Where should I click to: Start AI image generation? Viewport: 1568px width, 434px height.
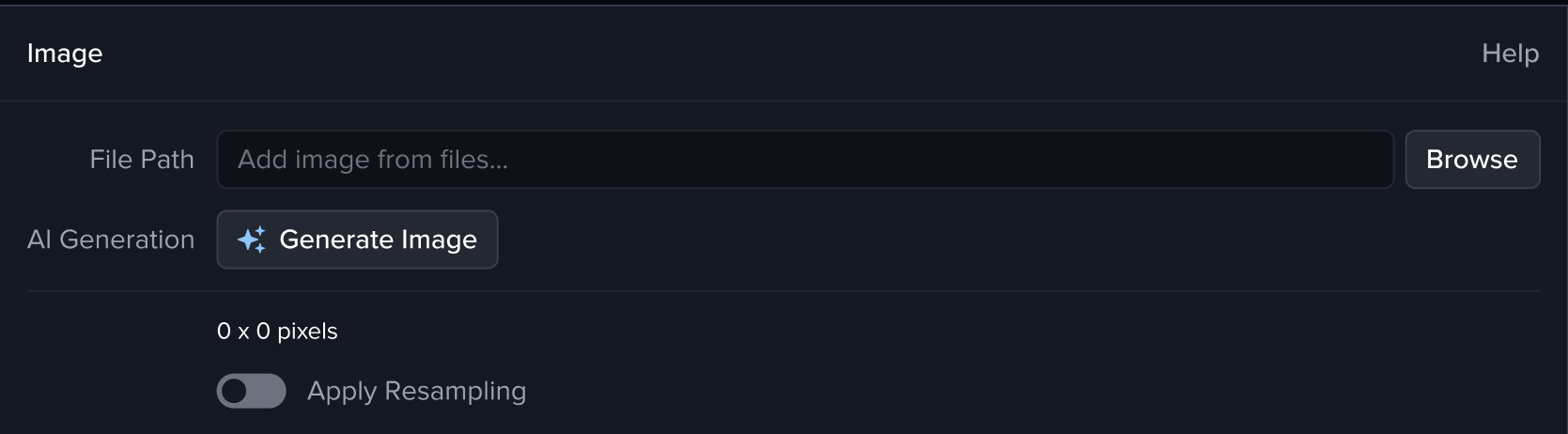357,240
